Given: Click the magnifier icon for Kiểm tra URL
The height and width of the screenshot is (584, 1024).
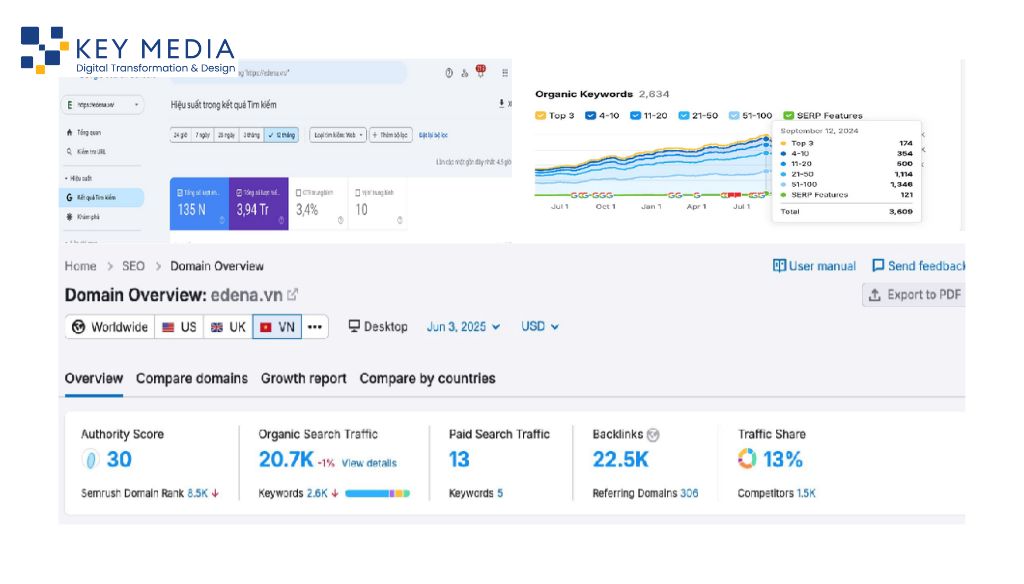Looking at the screenshot, I should 69,152.
